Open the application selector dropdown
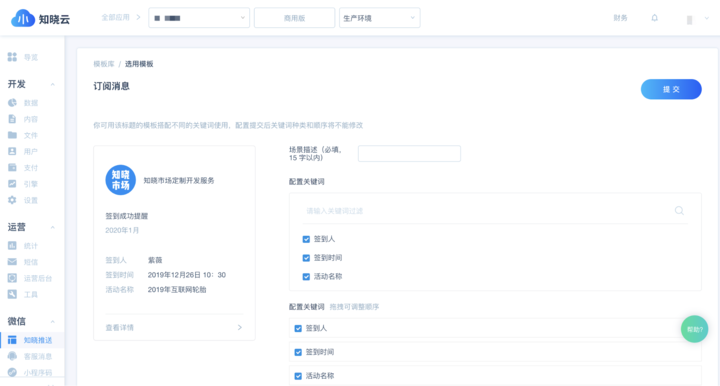720x386 pixels. click(x=199, y=18)
